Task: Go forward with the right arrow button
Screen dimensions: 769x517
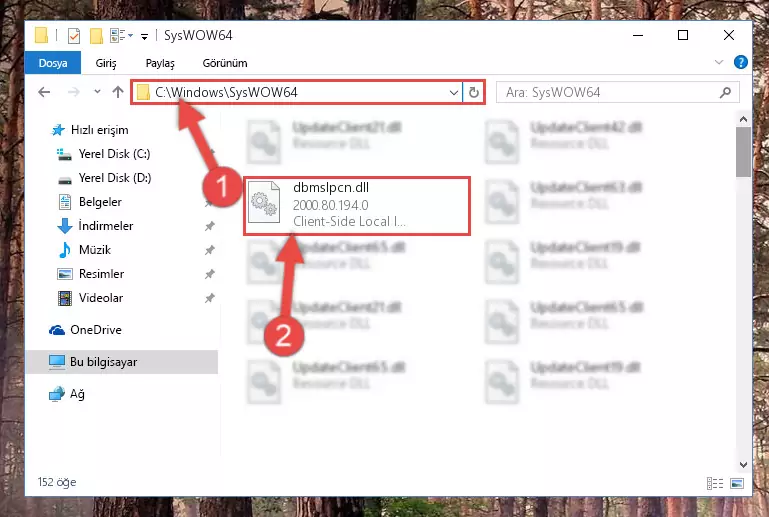Action: 73,92
